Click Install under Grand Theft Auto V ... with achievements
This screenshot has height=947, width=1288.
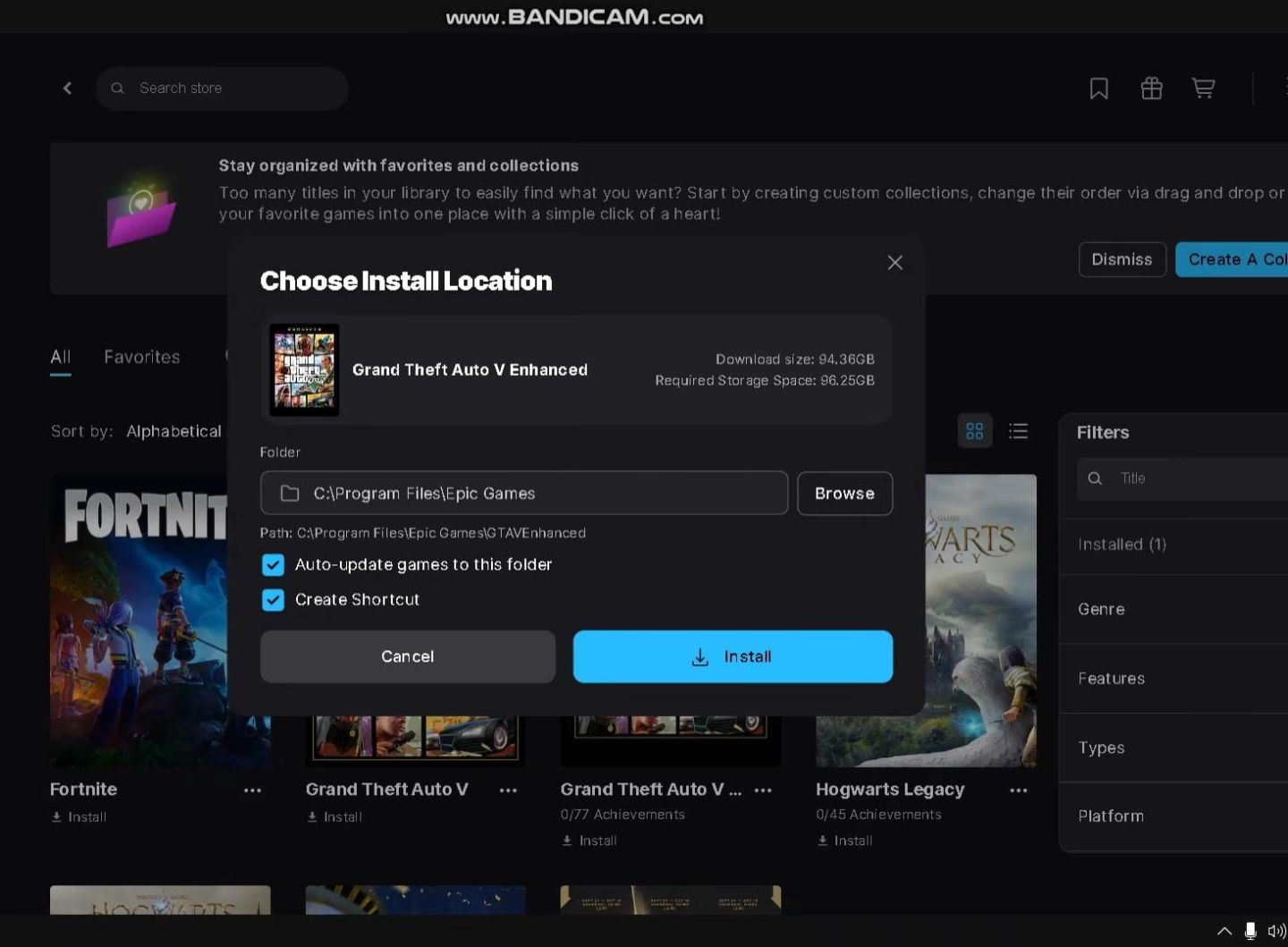click(x=589, y=841)
